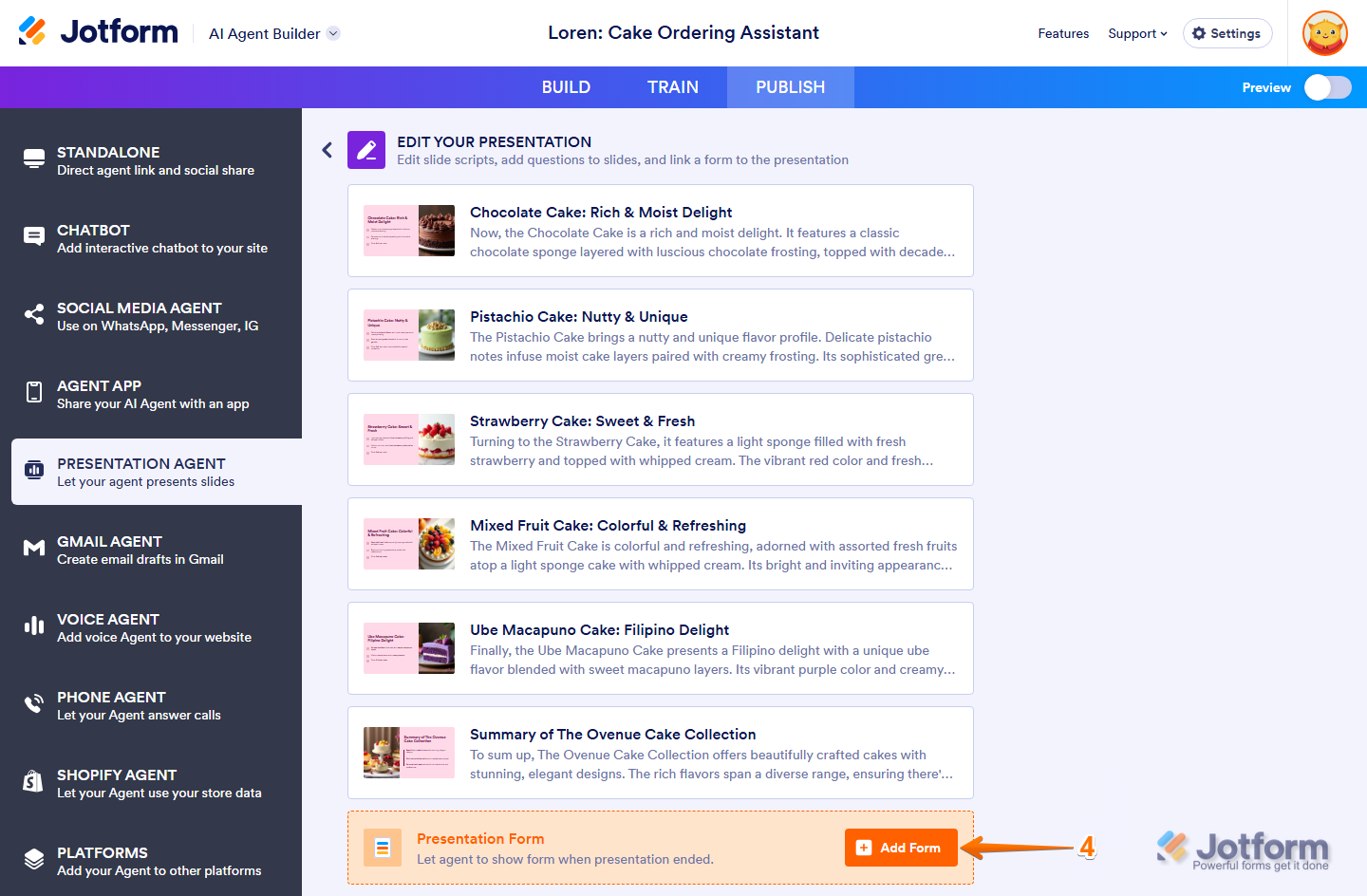Select the PUBLISH tab
Image resolution: width=1367 pixels, height=896 pixels.
pos(791,87)
